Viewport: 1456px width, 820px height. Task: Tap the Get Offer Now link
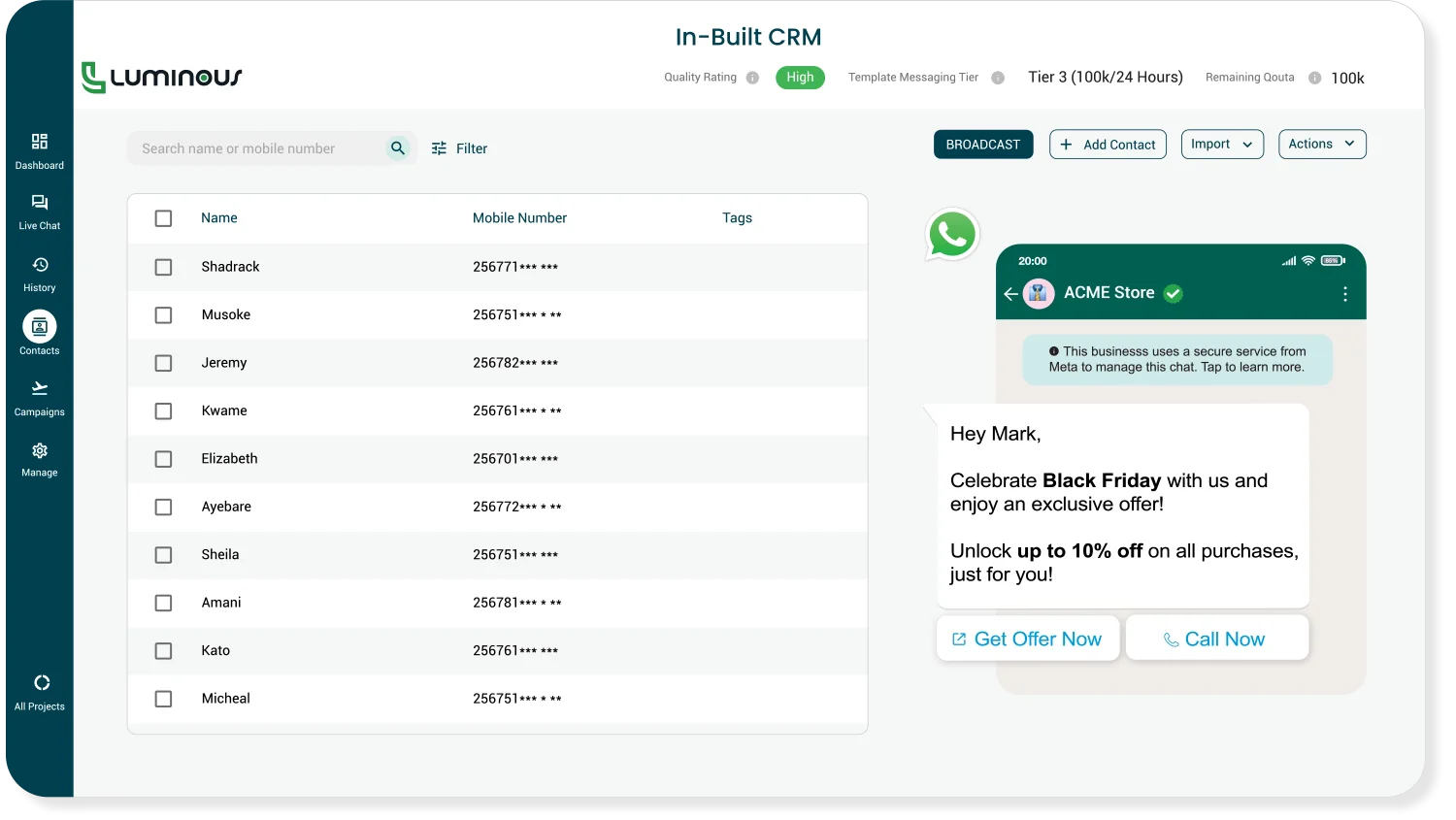pyautogui.click(x=1027, y=638)
